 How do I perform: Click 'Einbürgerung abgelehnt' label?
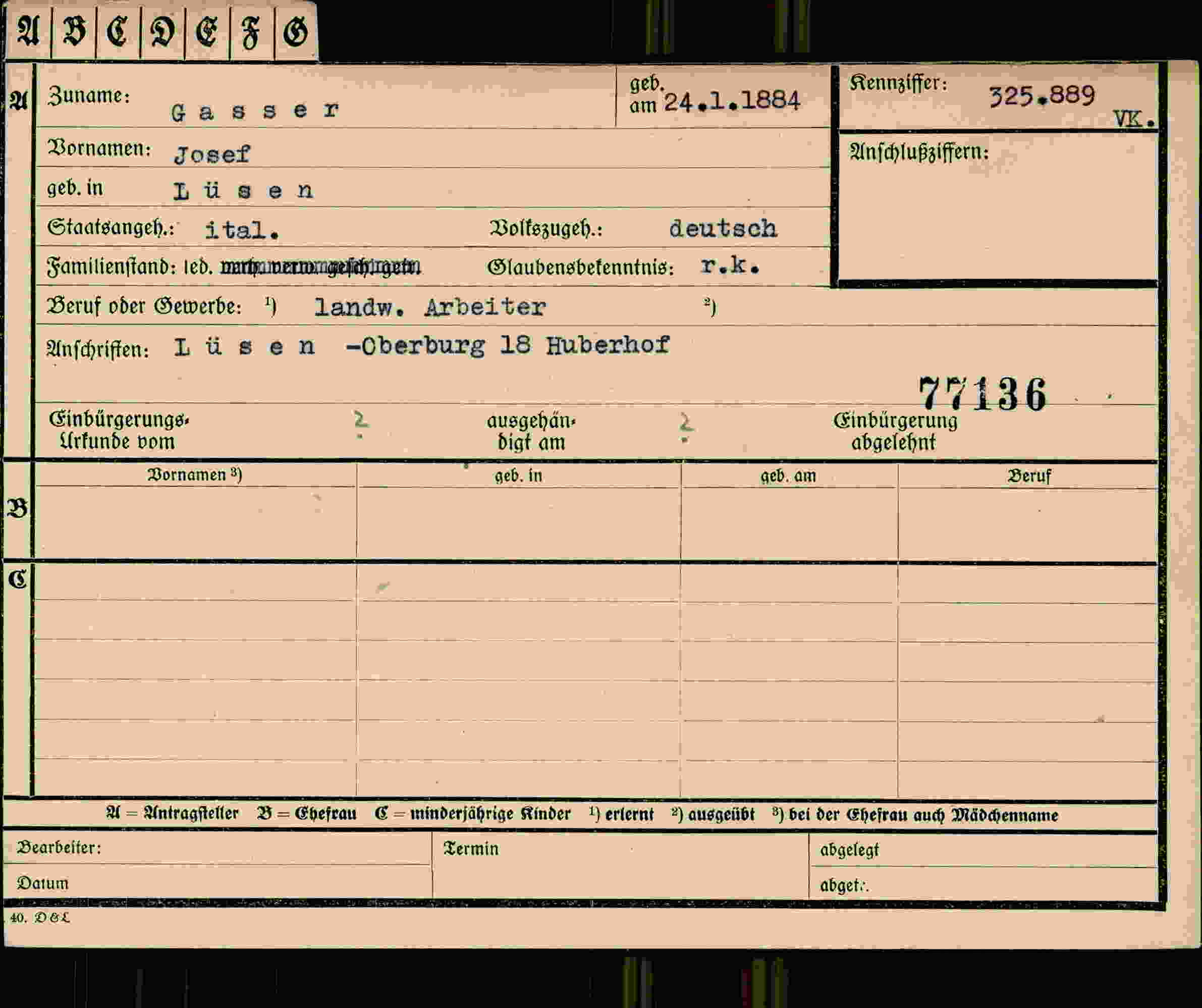pos(895,431)
